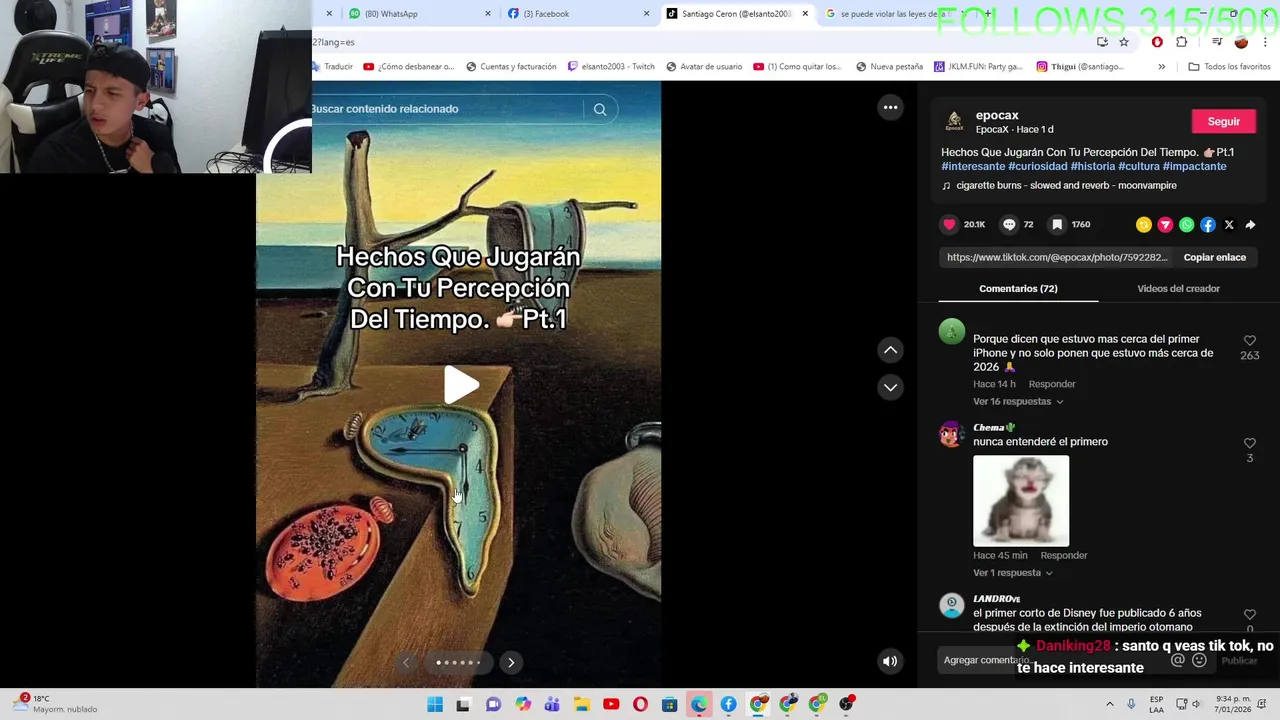Bookmark this page with the star icon

[1124, 42]
